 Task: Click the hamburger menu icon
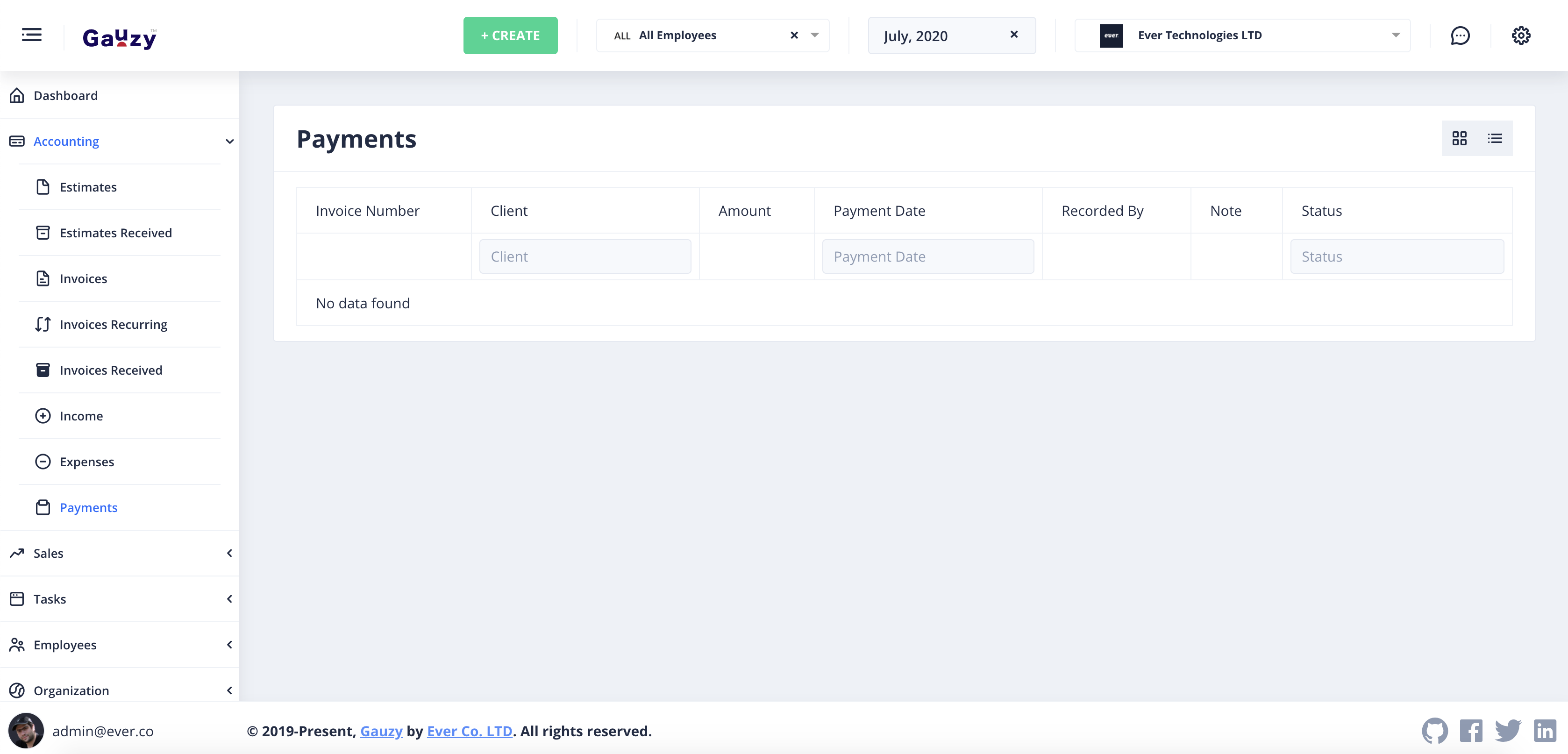30,35
